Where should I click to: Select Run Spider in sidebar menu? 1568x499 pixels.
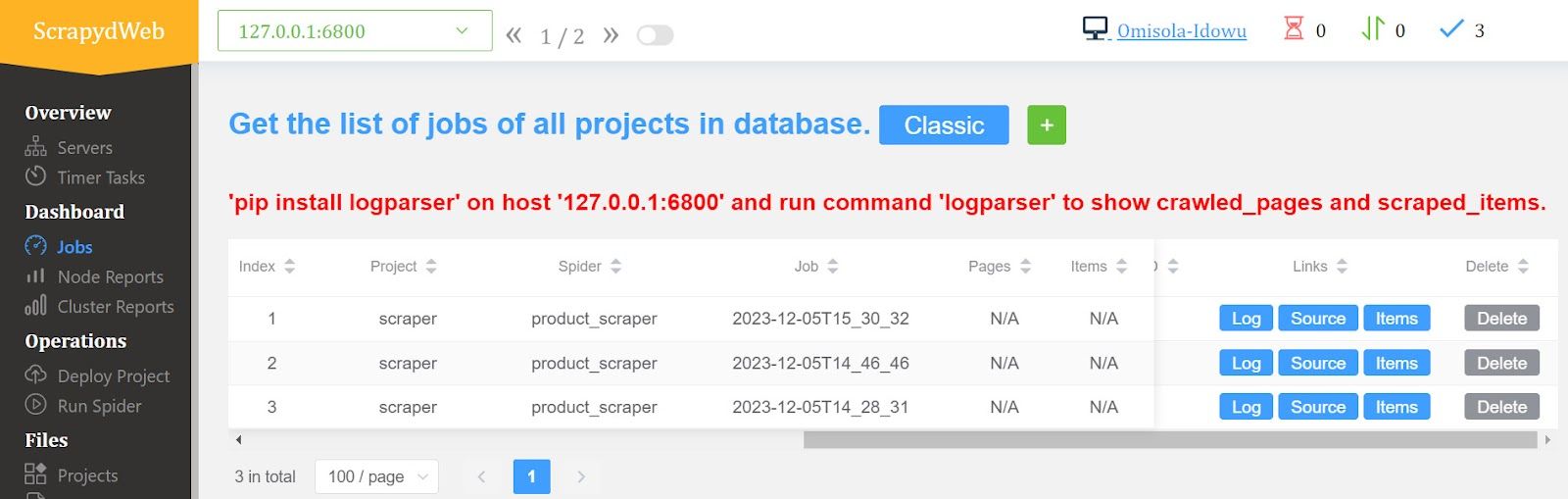(x=99, y=405)
